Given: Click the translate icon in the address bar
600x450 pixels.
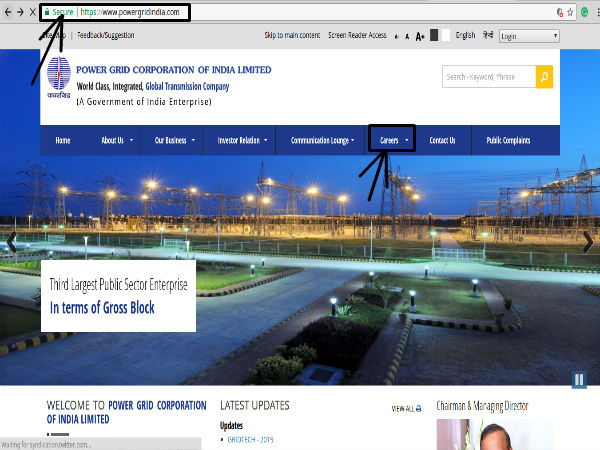Looking at the screenshot, I should click(x=560, y=12).
